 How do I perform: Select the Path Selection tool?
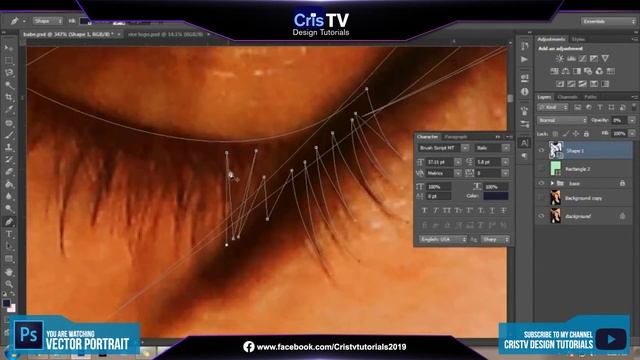(x=9, y=247)
